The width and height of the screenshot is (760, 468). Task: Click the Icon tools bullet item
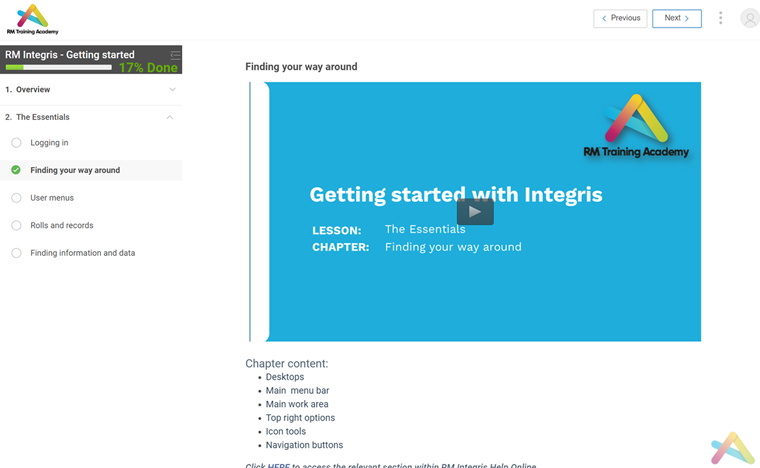point(285,431)
